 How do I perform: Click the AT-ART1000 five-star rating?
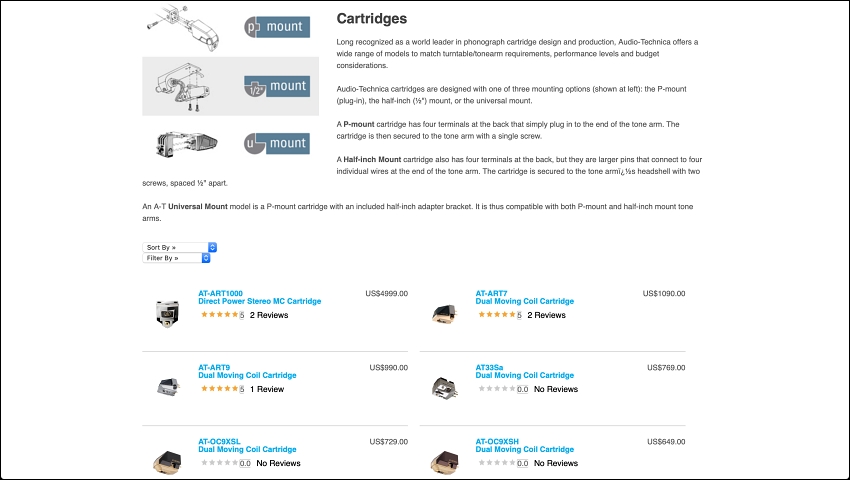(222, 315)
